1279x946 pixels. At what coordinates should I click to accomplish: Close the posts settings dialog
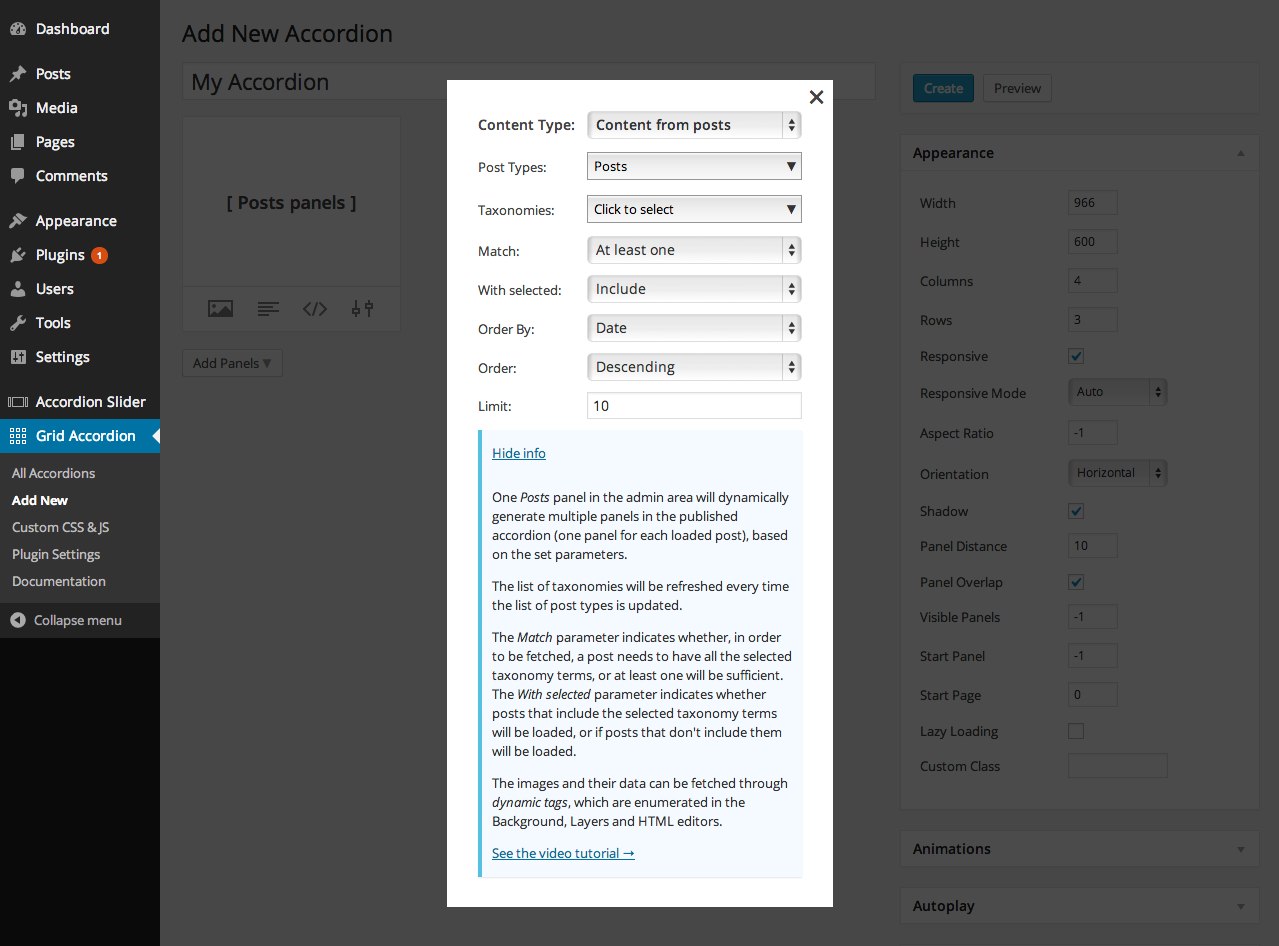coord(816,97)
